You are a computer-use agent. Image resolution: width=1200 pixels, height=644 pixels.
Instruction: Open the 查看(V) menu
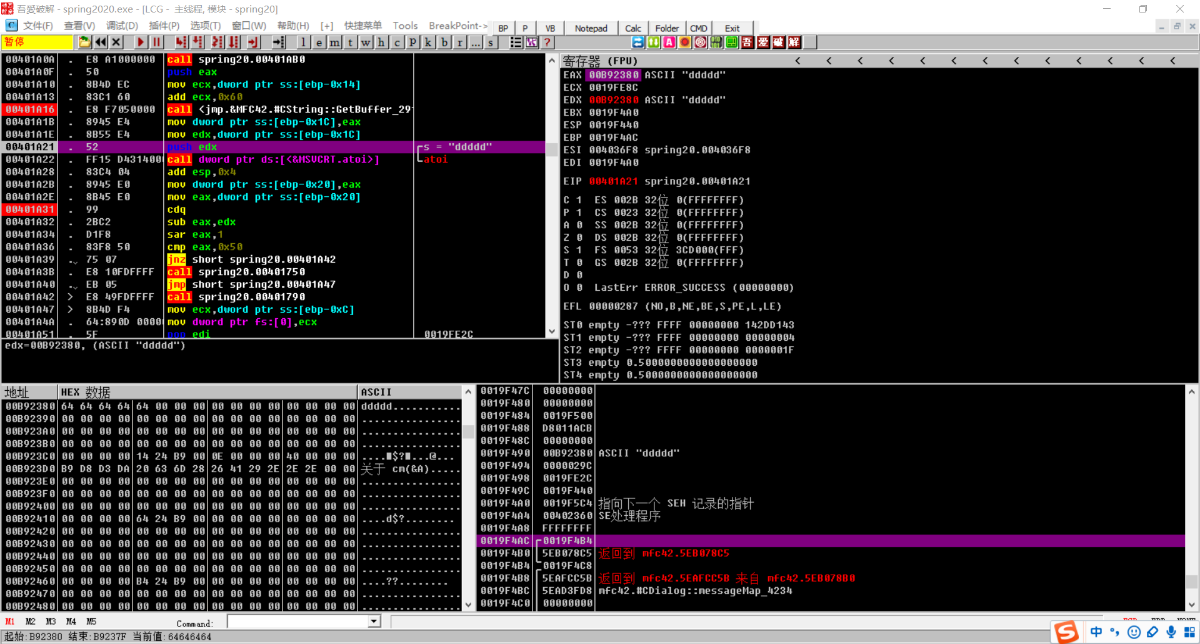pyautogui.click(x=80, y=26)
